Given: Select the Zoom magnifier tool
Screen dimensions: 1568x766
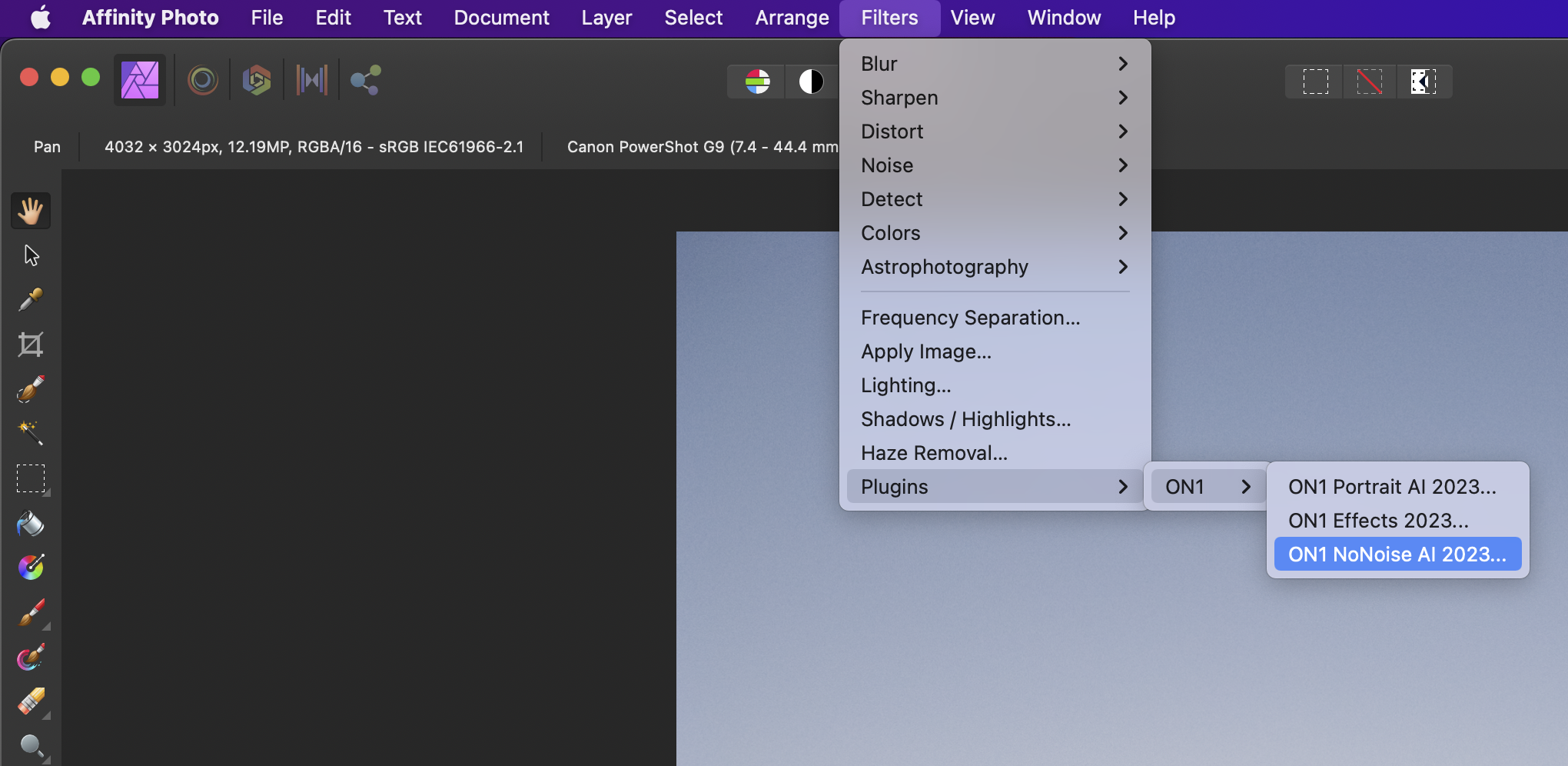Looking at the screenshot, I should click(x=31, y=746).
